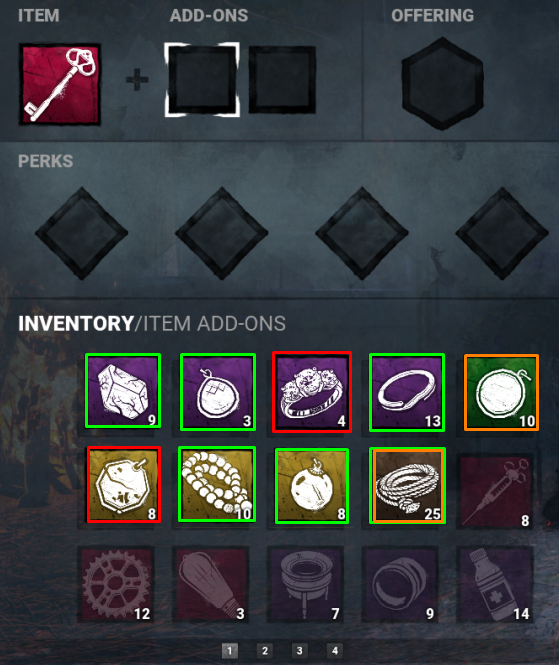This screenshot has height=665, width=559.
Task: Select the gold bracelet add-on with count 13
Action: point(407,392)
